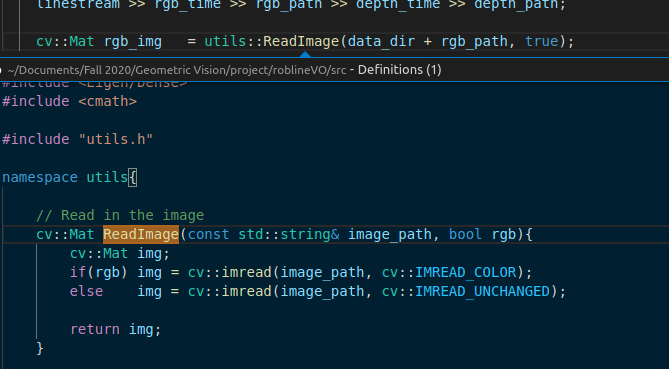The height and width of the screenshot is (369, 669).
Task: Click the return keyword
Action: click(x=95, y=329)
